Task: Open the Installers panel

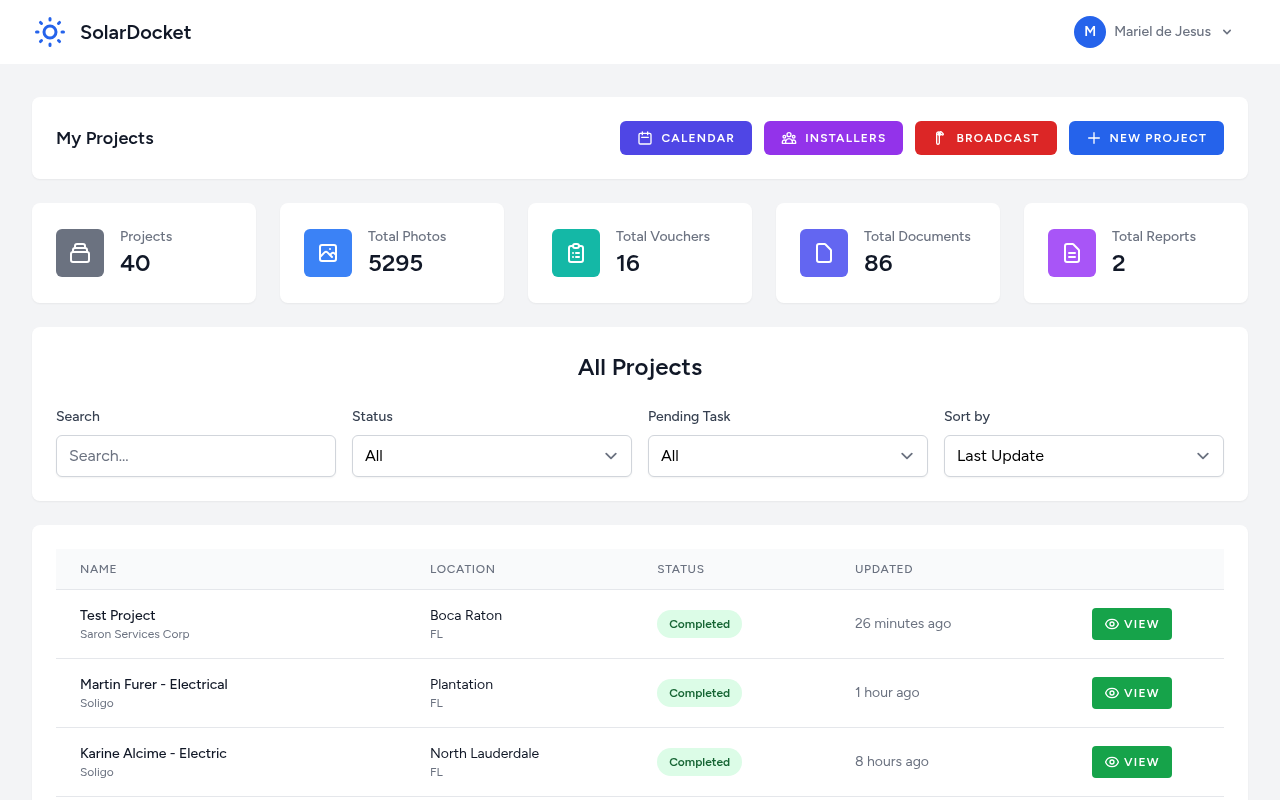Action: [x=833, y=138]
